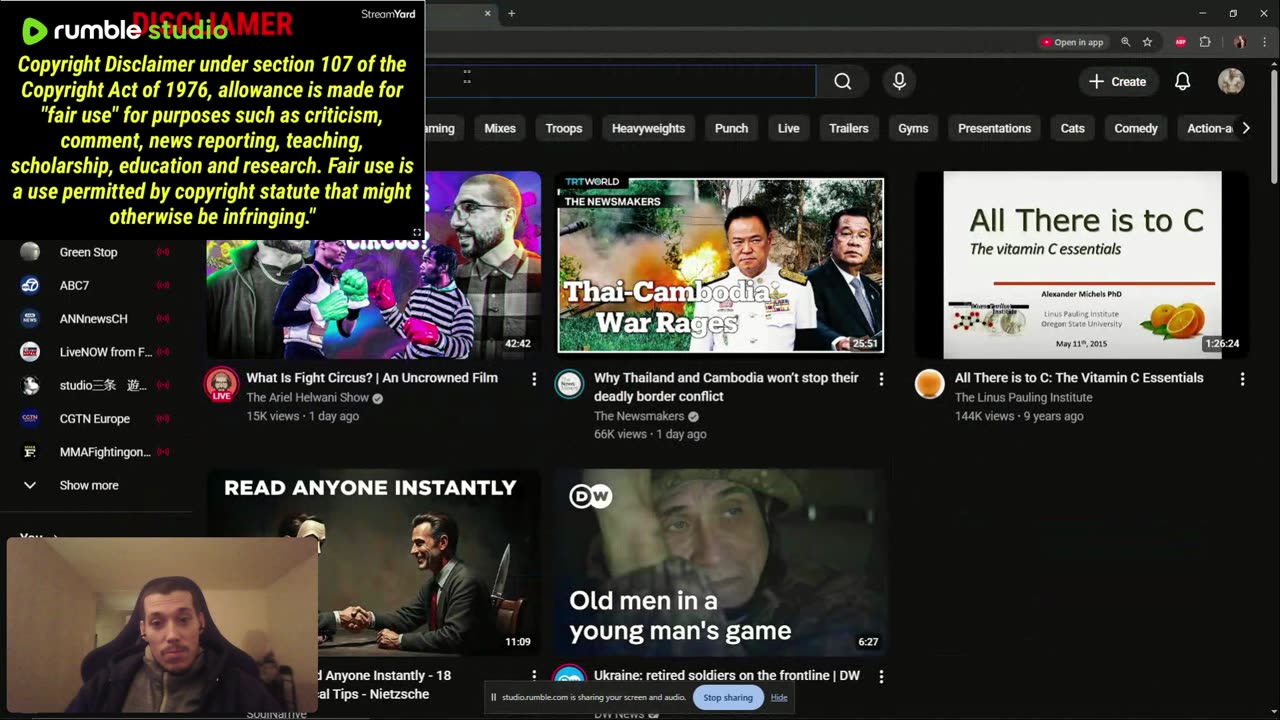
Task: Click the Hide link in sharing bar
Action: (x=779, y=698)
